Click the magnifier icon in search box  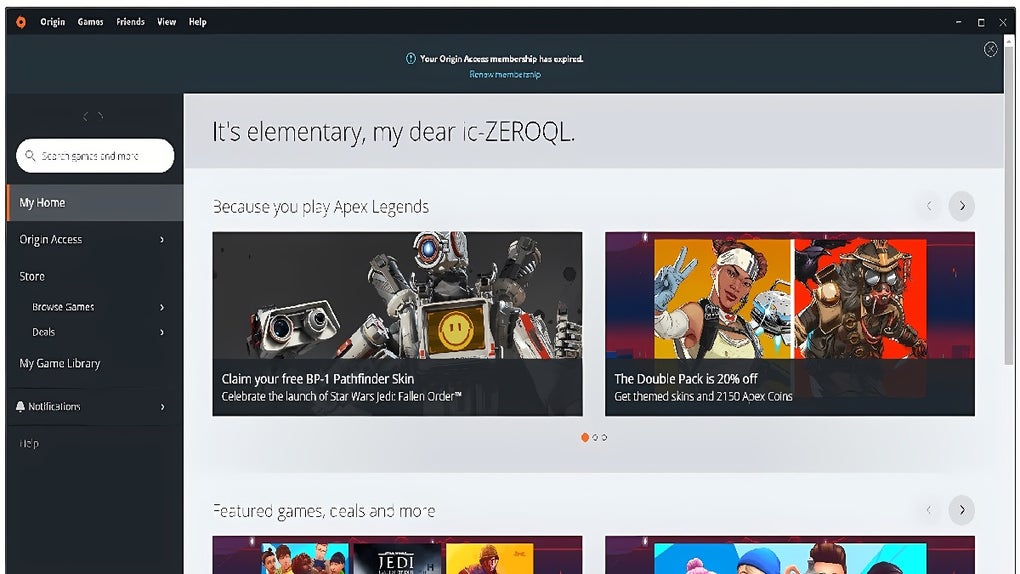click(31, 156)
